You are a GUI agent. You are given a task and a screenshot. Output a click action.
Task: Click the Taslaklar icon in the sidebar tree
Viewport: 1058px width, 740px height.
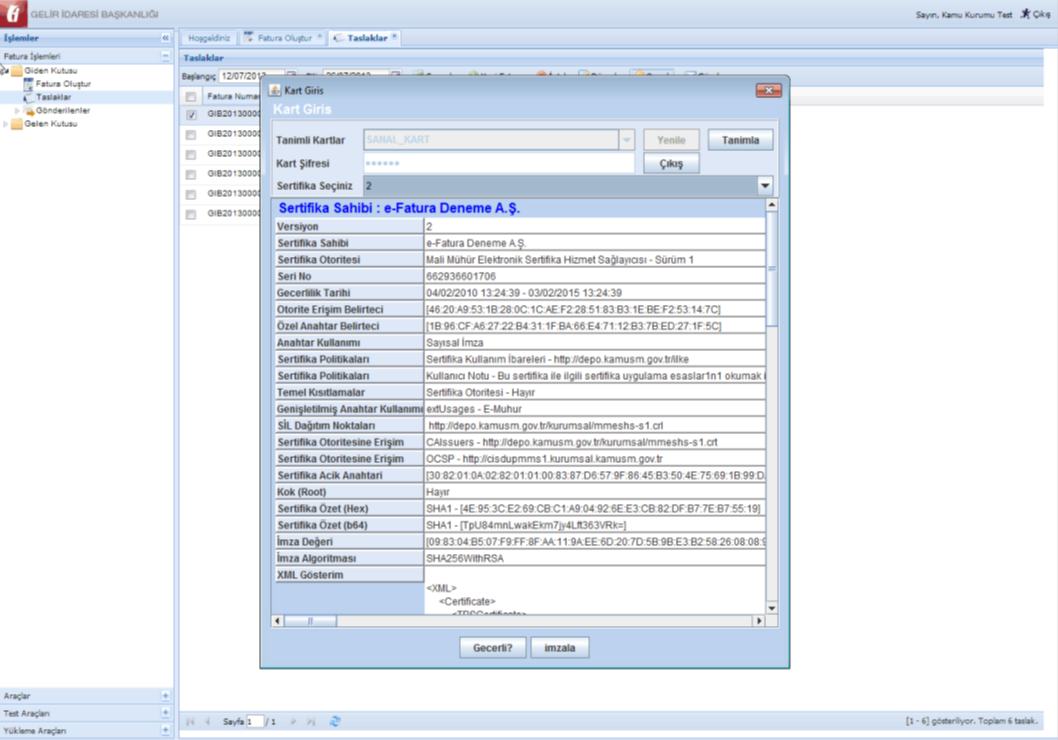tap(29, 97)
